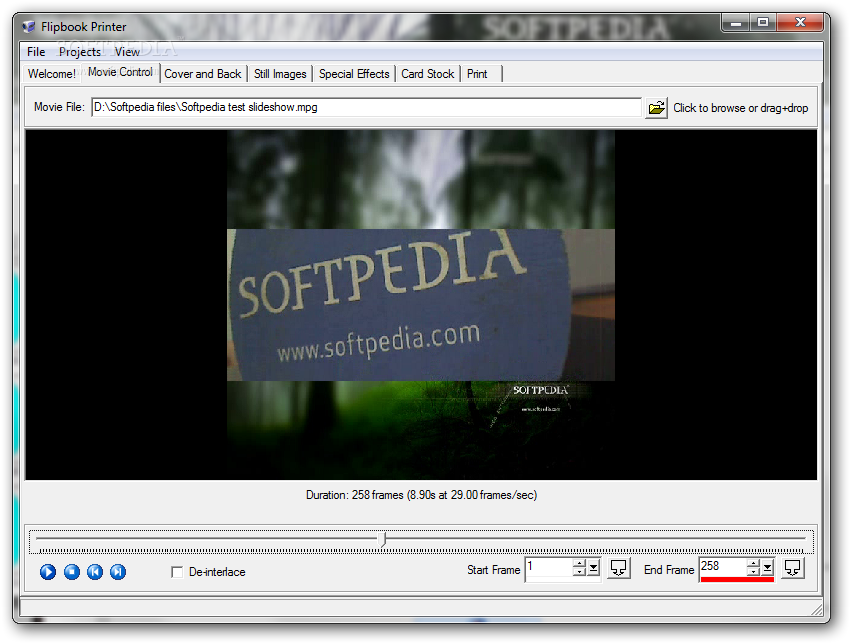Step forward to next frame

(x=118, y=572)
